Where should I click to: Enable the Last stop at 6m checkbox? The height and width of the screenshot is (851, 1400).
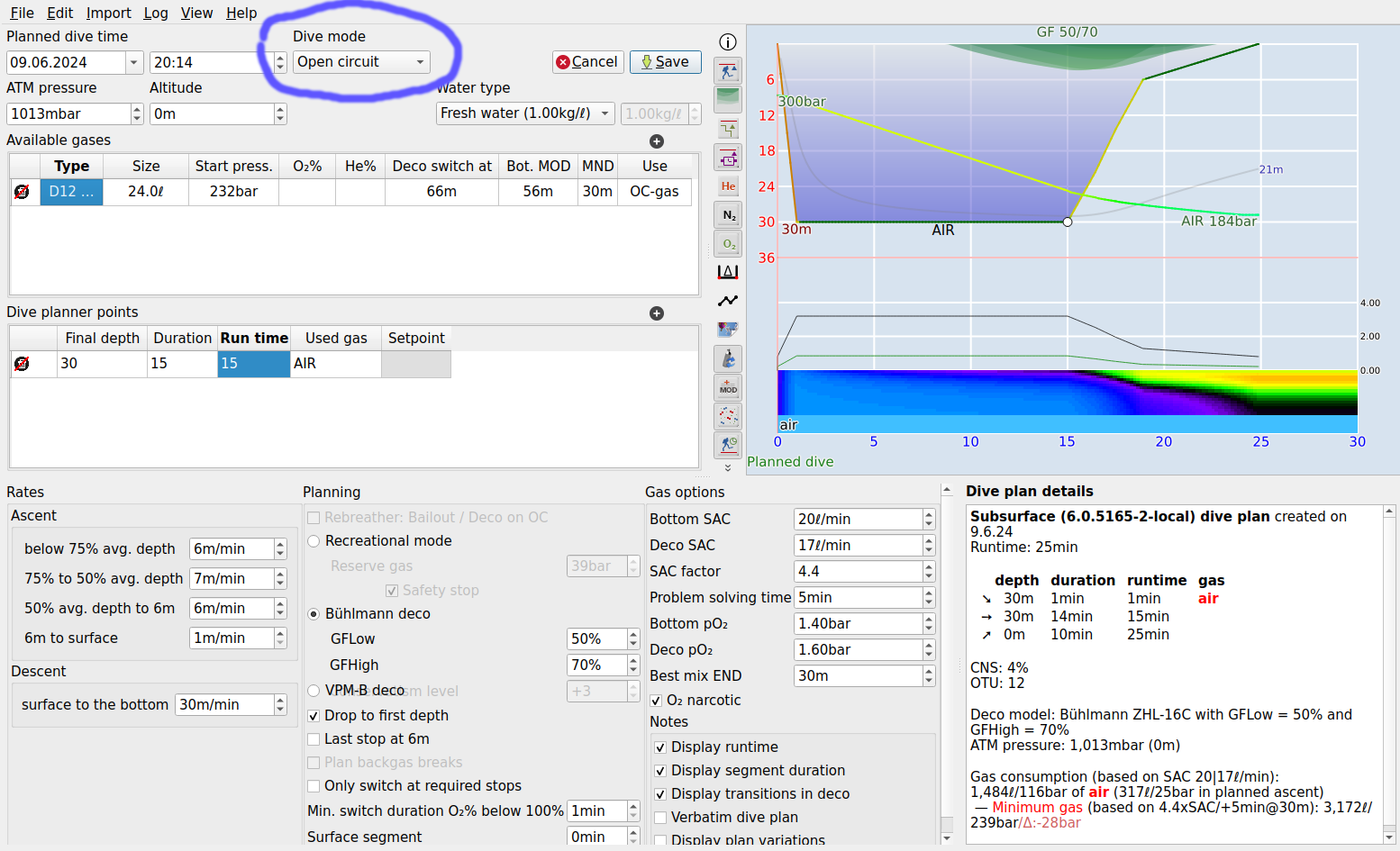[314, 738]
